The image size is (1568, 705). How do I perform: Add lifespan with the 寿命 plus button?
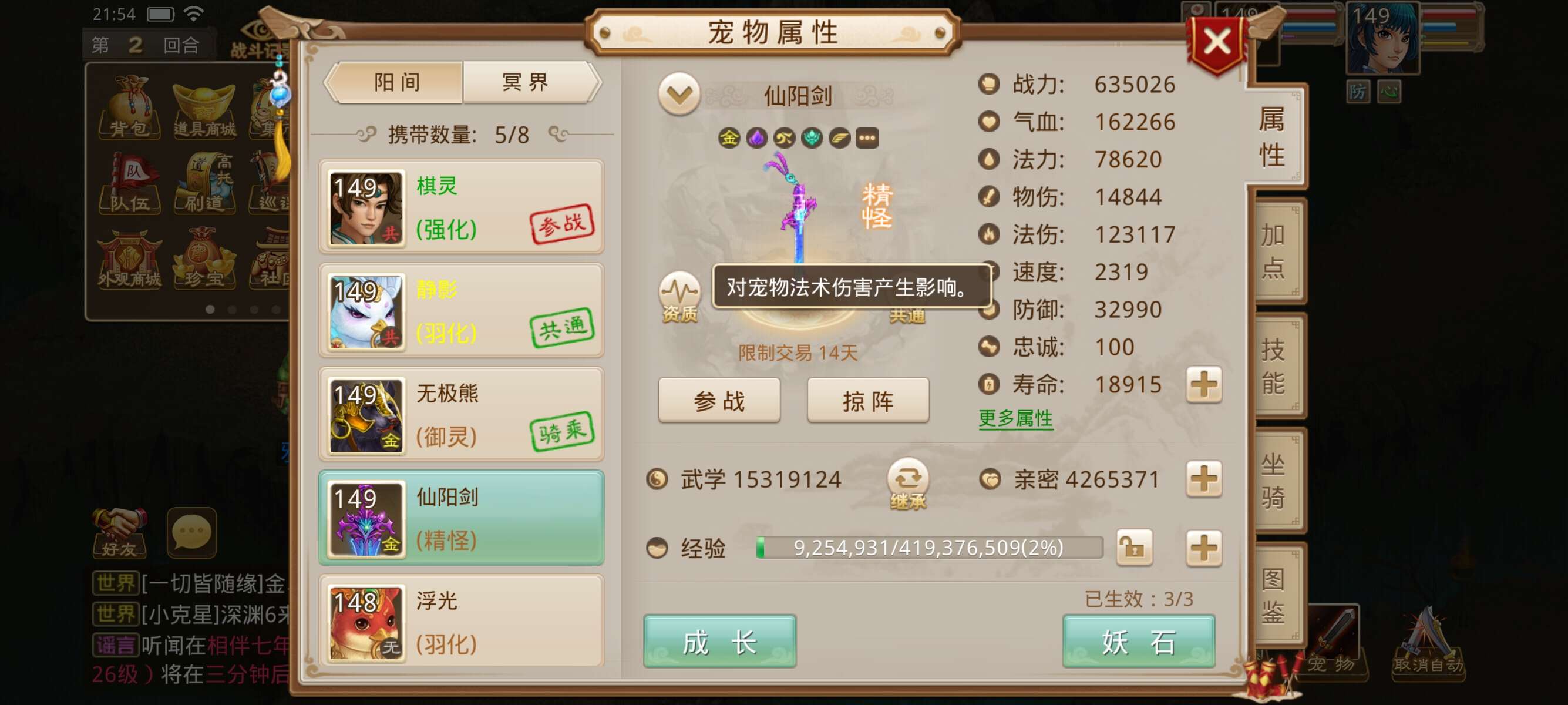tap(1203, 385)
